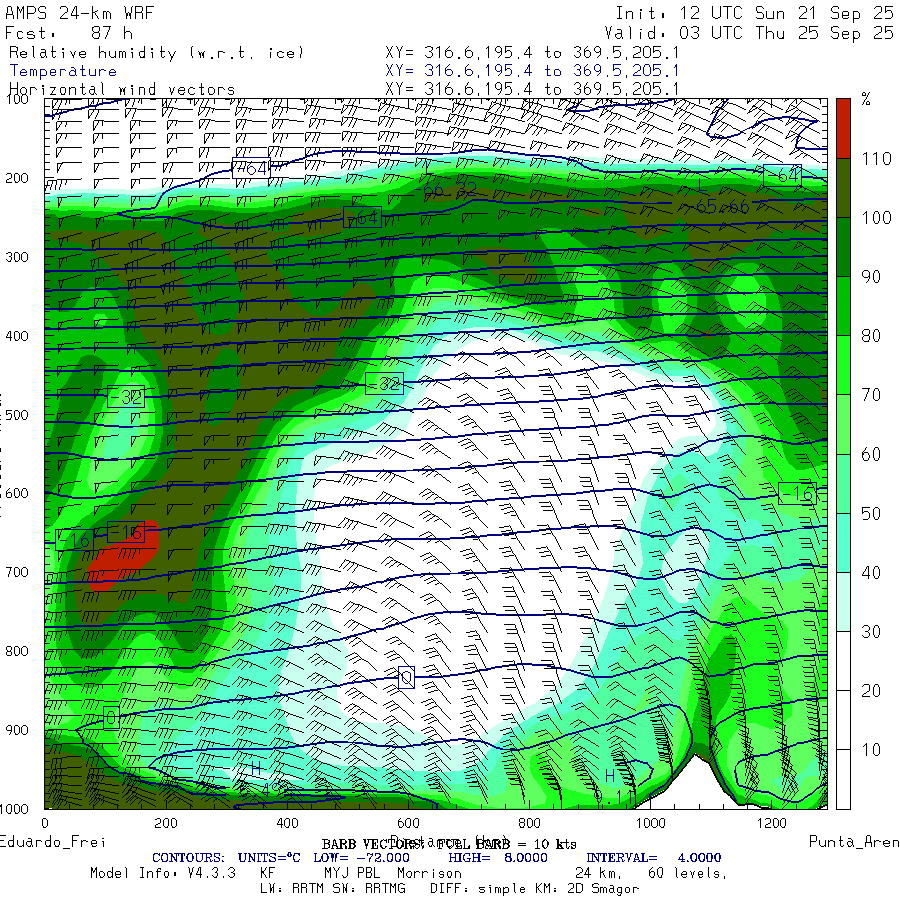Click the boxed -16 label at right edge

click(x=798, y=494)
